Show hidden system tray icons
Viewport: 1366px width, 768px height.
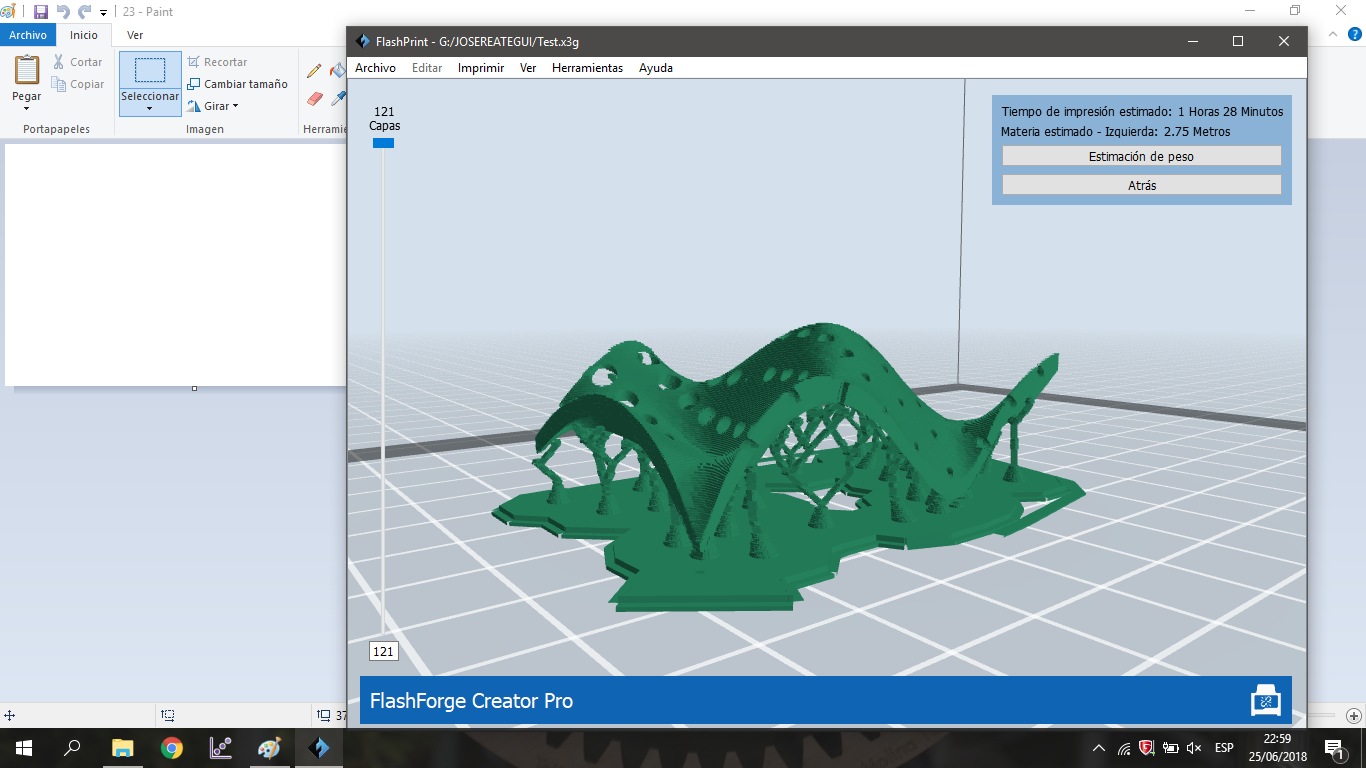pyautogui.click(x=1099, y=748)
